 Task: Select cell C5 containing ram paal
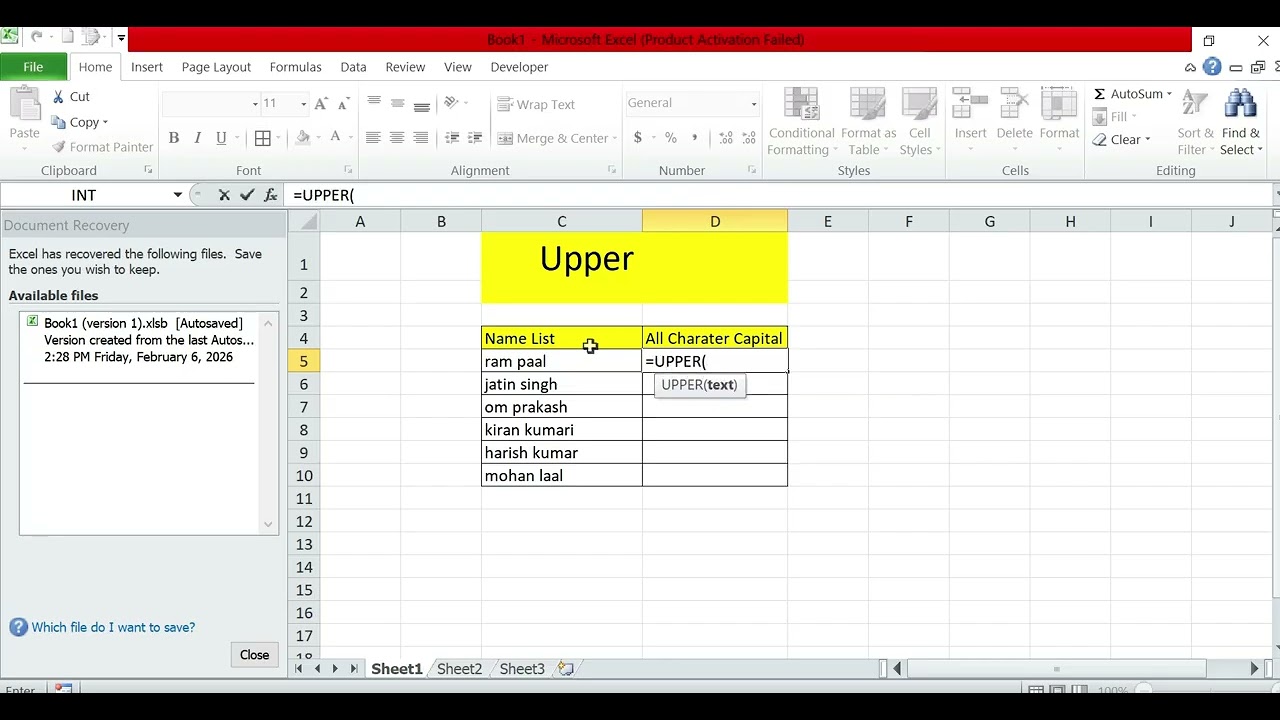coord(562,361)
